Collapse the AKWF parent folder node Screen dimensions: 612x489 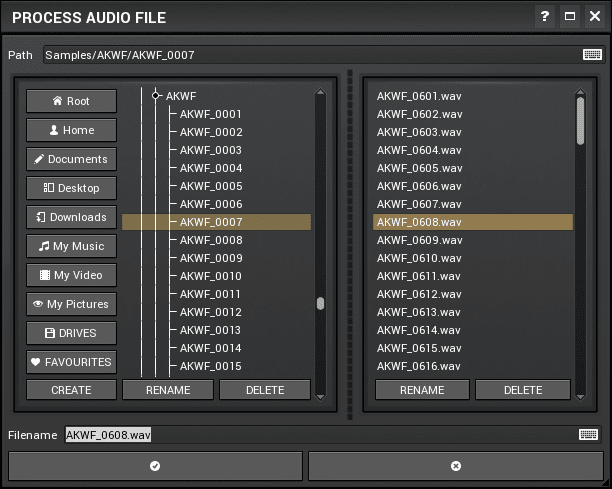[156, 96]
